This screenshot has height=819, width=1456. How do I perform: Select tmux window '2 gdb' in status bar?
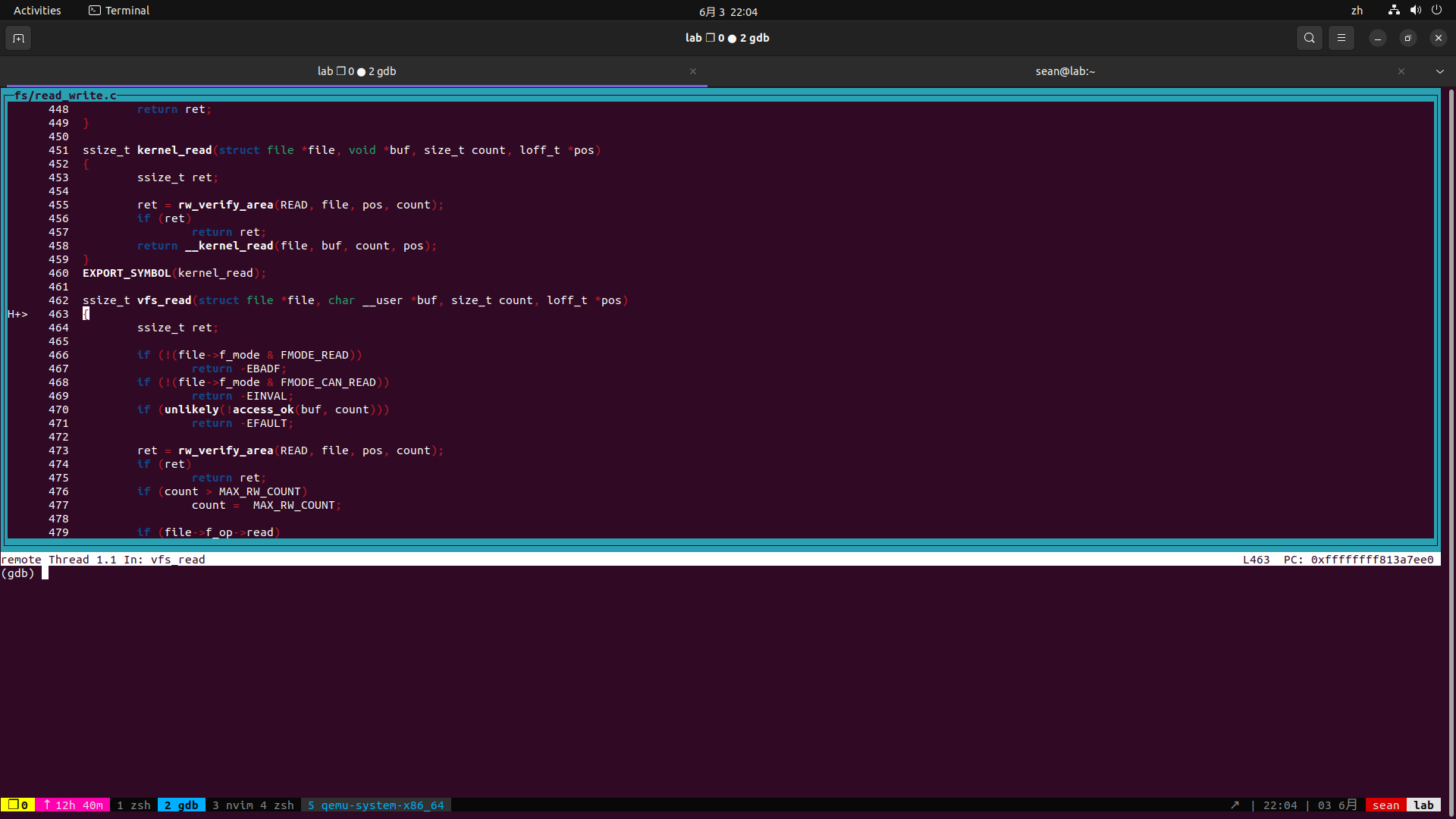point(181,805)
